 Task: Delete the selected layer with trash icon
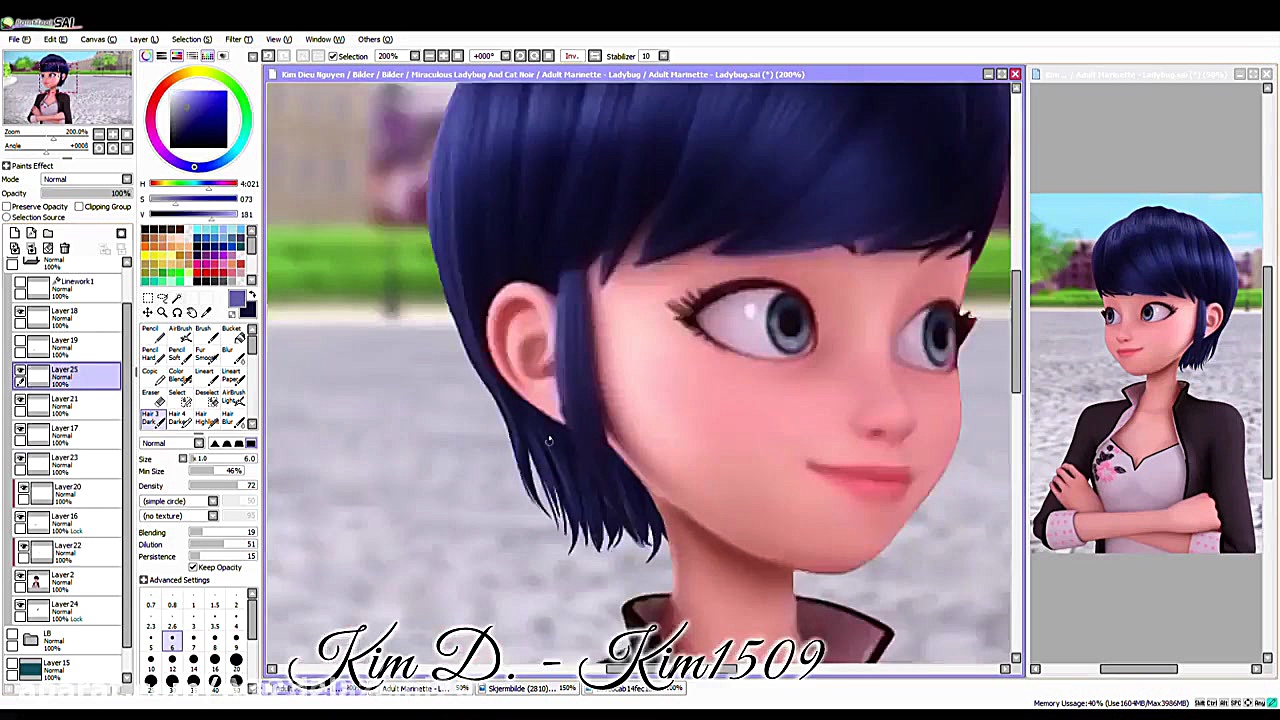(x=65, y=248)
